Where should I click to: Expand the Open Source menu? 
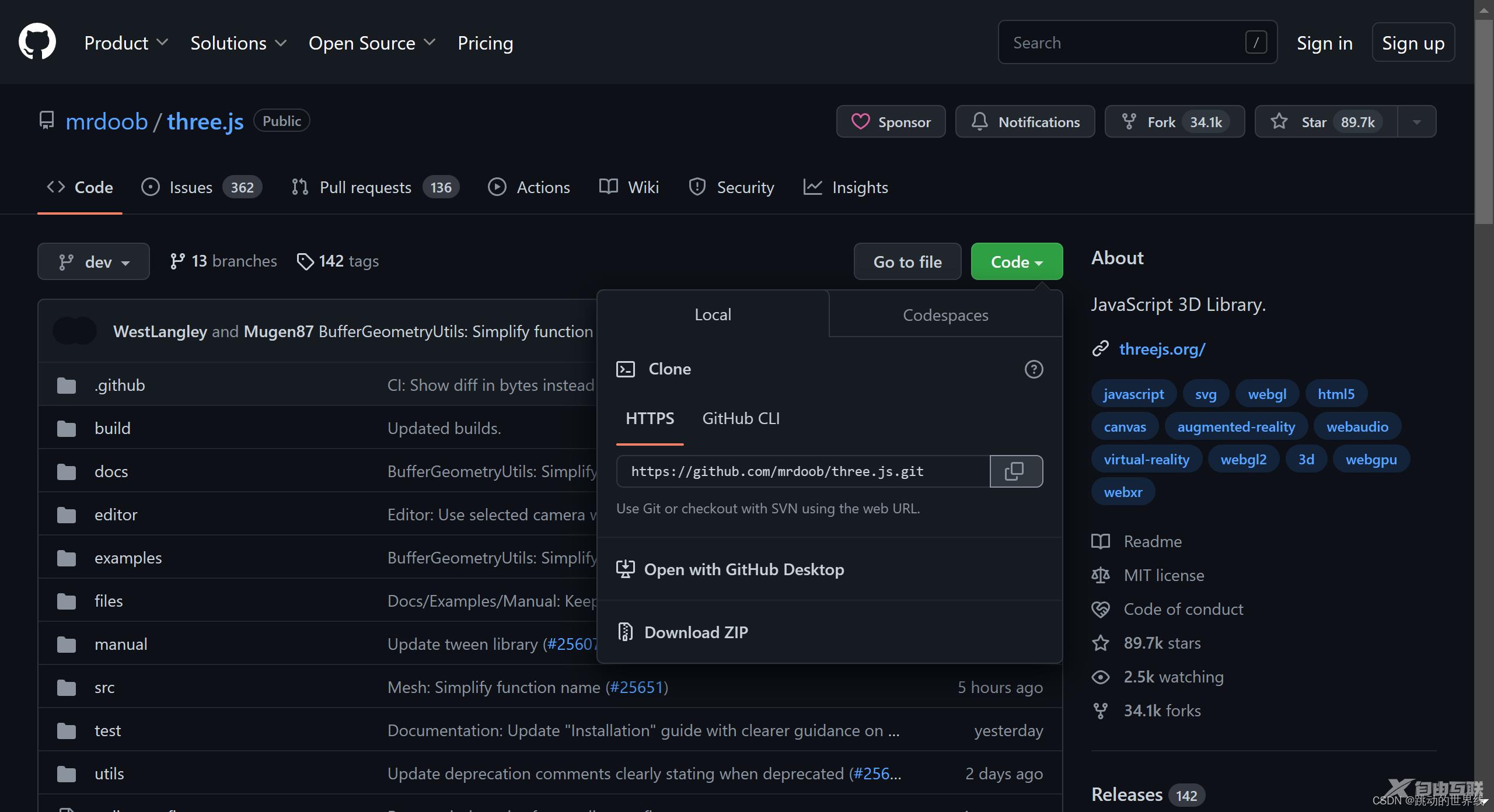point(372,43)
